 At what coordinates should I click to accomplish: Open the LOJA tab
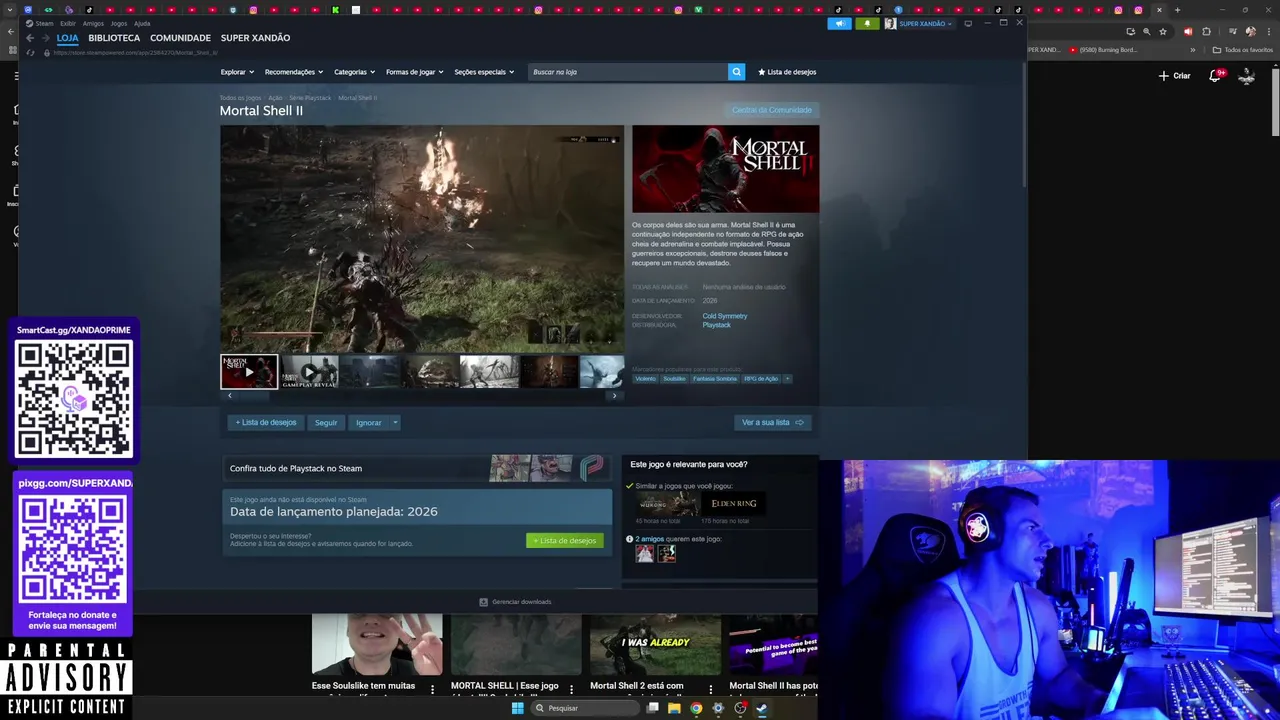67,38
